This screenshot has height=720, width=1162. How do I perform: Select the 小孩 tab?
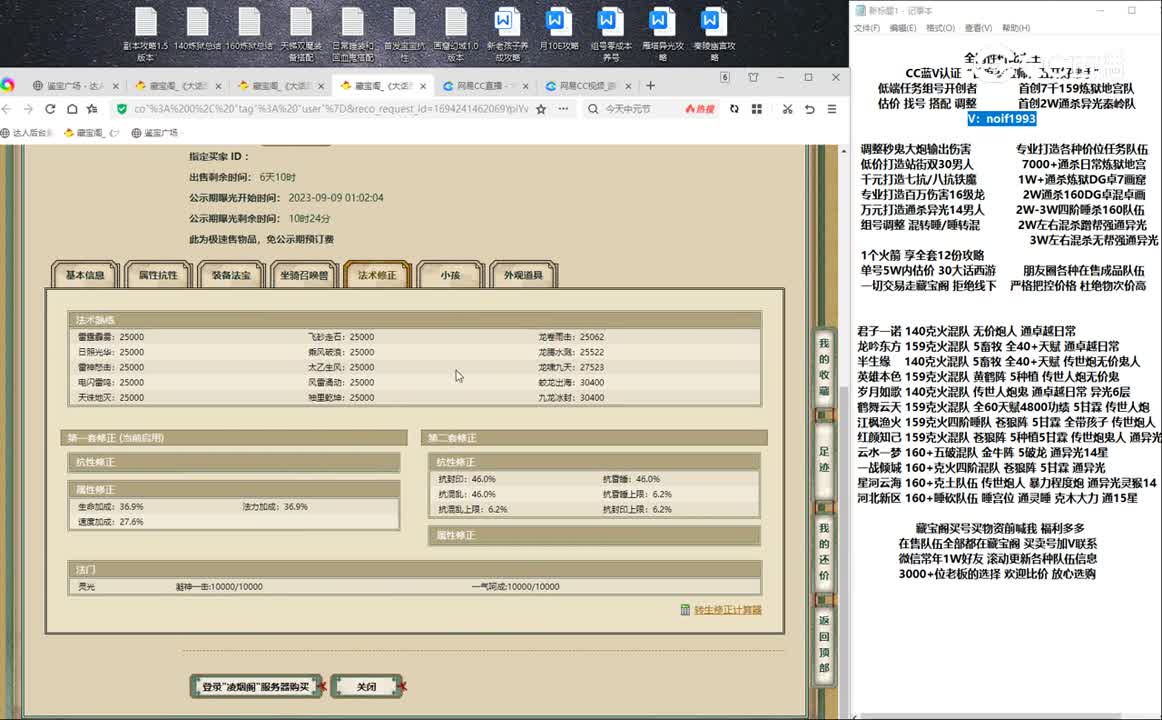[x=450, y=275]
